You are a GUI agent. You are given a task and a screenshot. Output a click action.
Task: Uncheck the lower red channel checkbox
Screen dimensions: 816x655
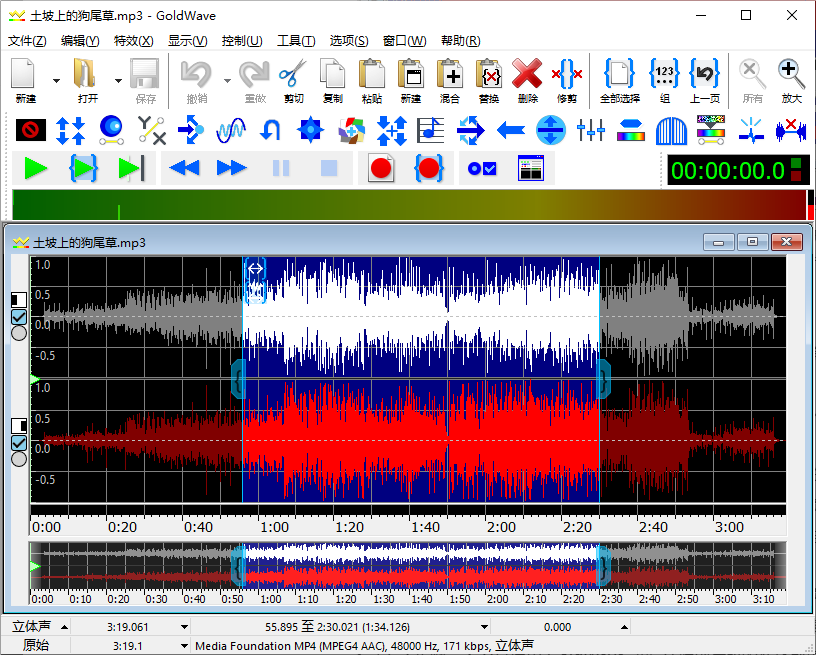18,443
